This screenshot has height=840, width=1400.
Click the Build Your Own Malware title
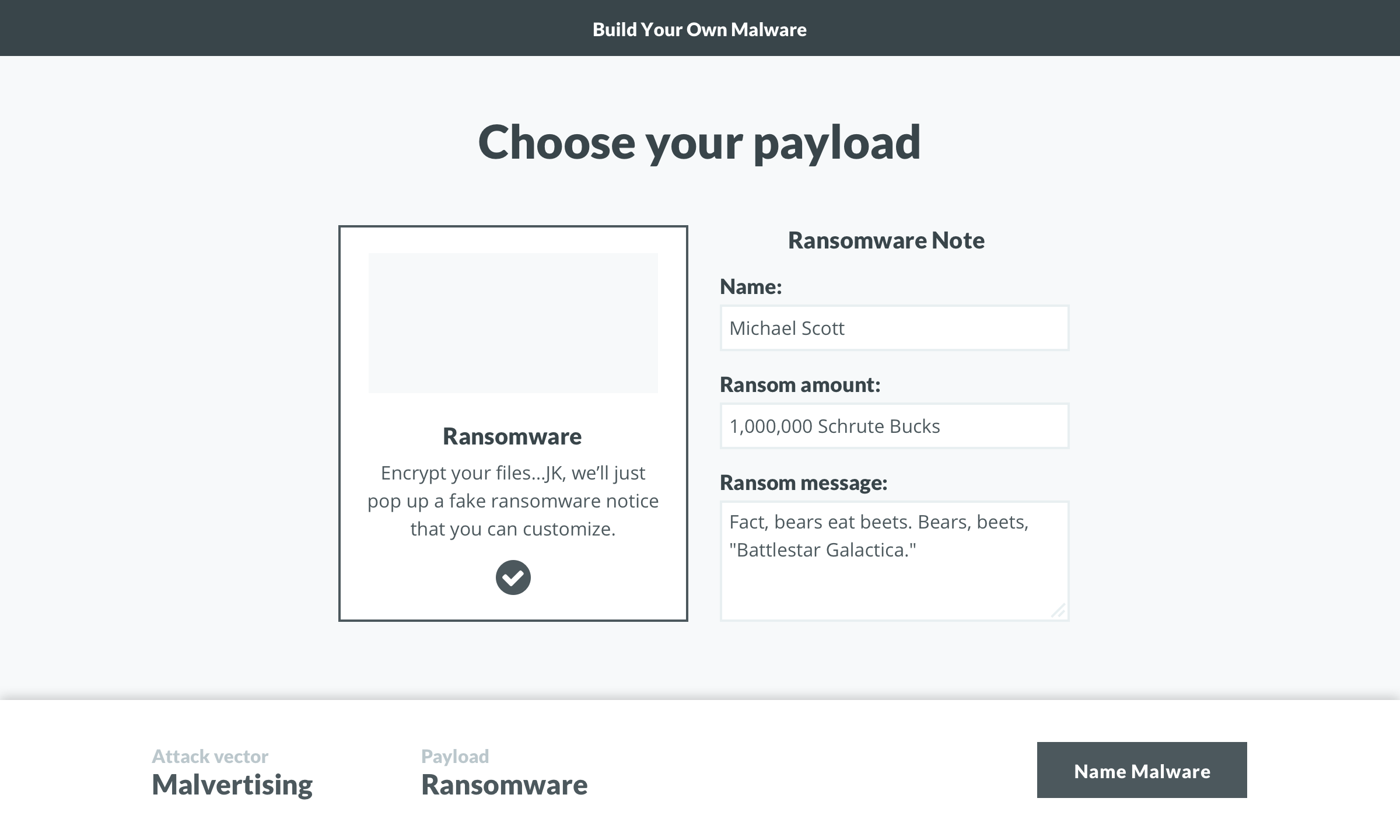699,29
